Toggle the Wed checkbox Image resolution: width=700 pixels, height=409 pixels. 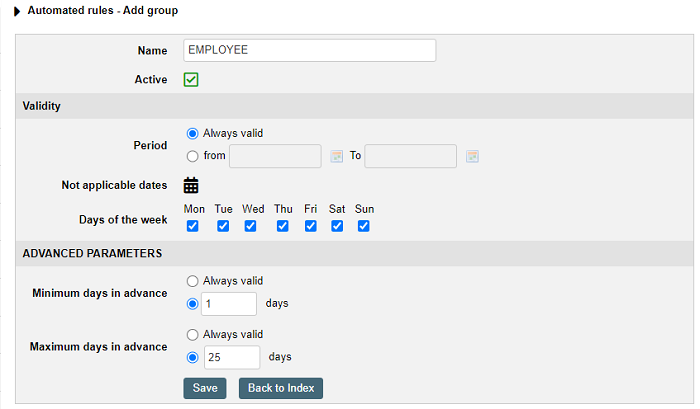click(250, 226)
